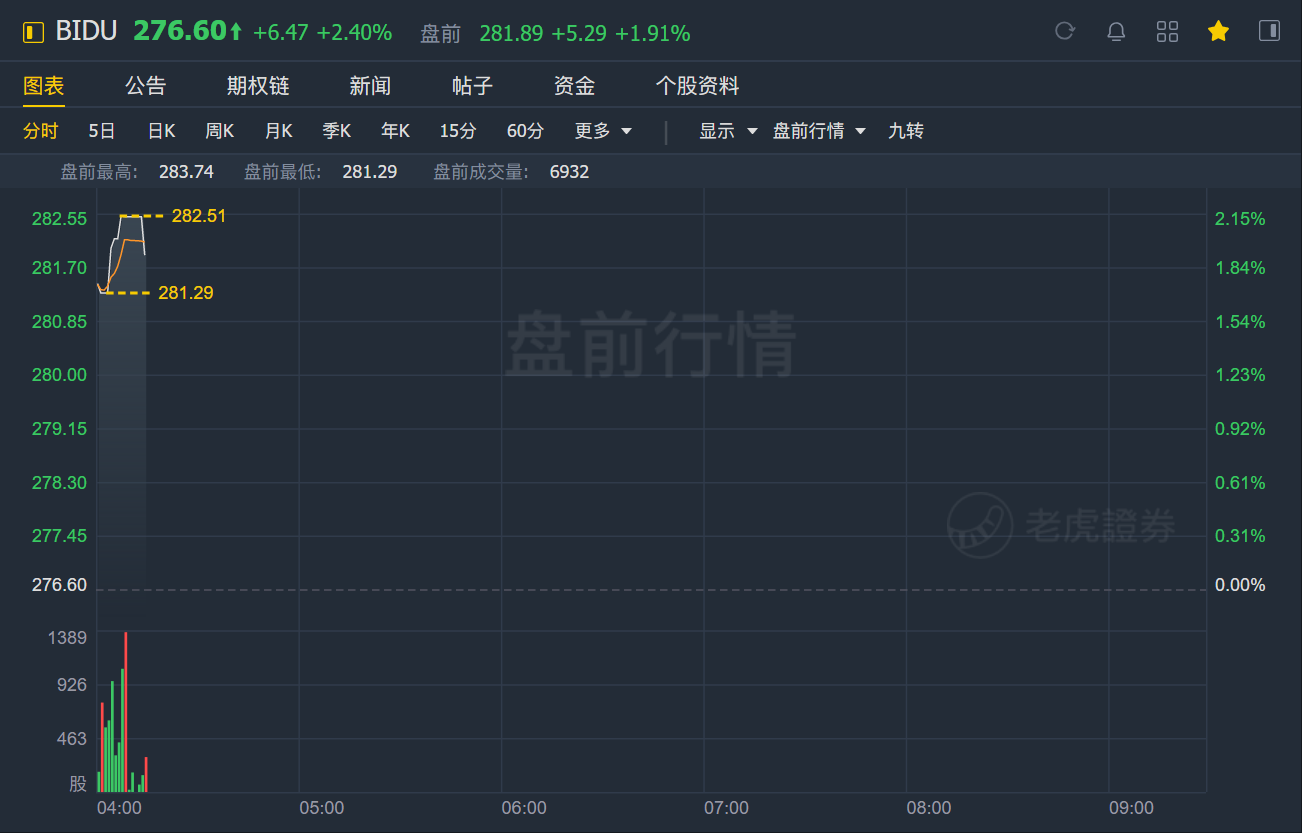Open the price alert bell icon
This screenshot has height=833, width=1302.
1116,31
